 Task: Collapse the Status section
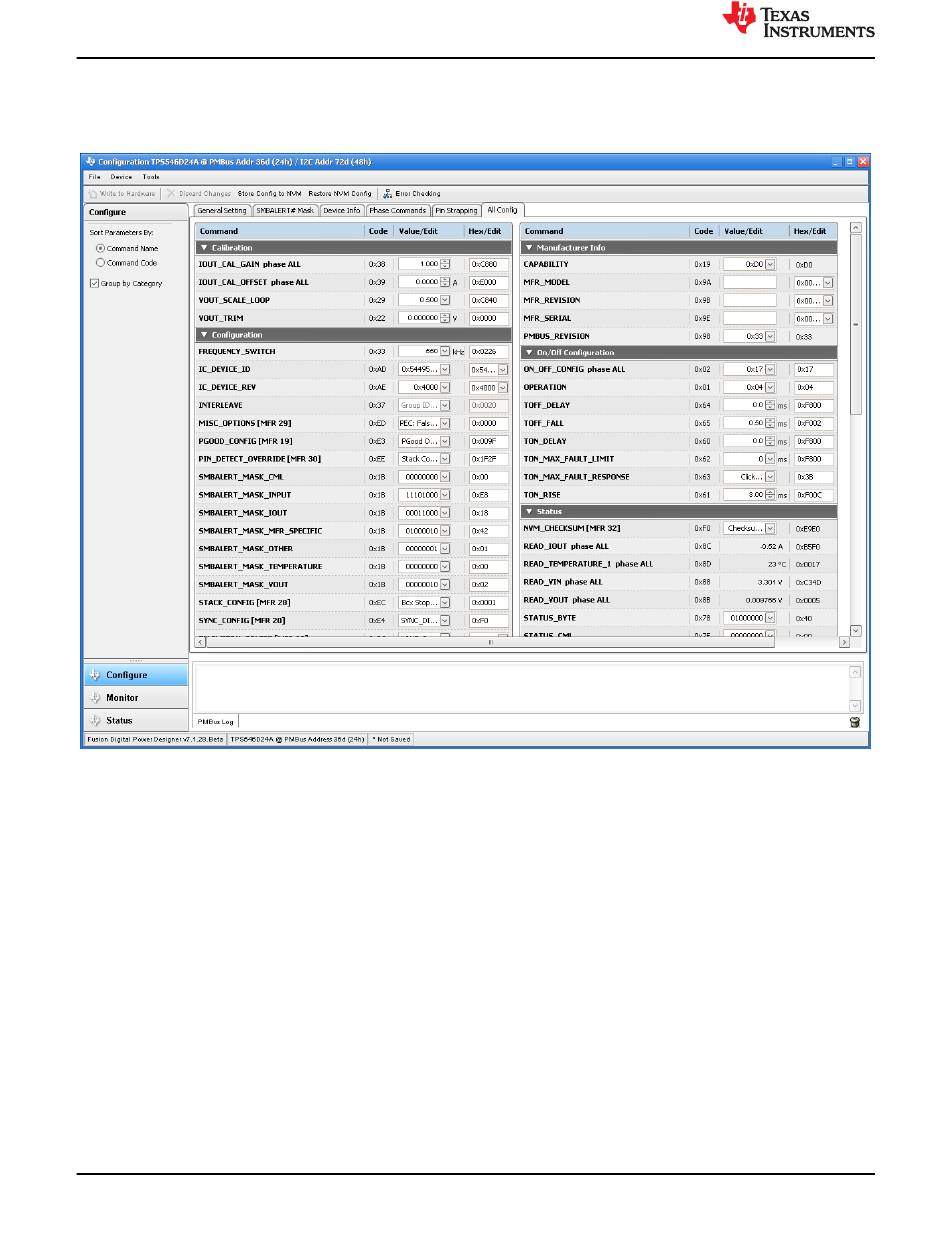point(529,512)
